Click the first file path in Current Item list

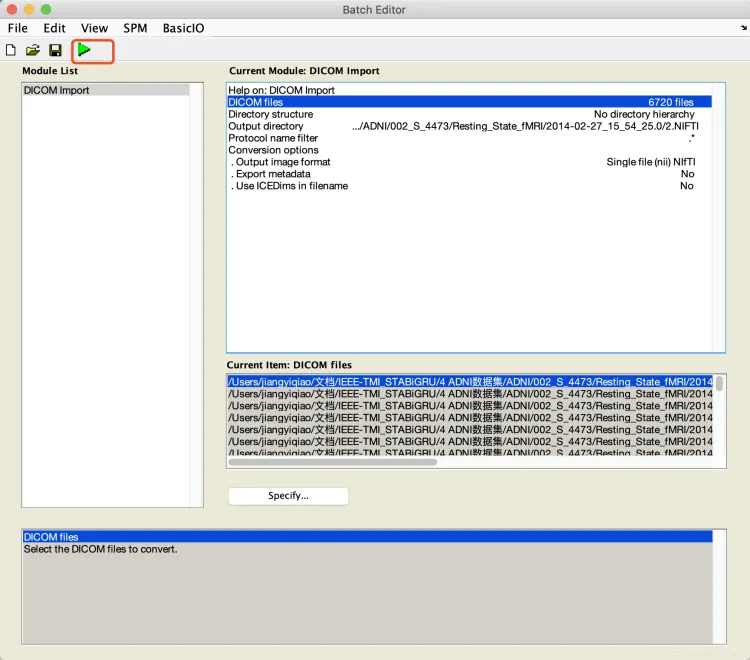(x=469, y=381)
